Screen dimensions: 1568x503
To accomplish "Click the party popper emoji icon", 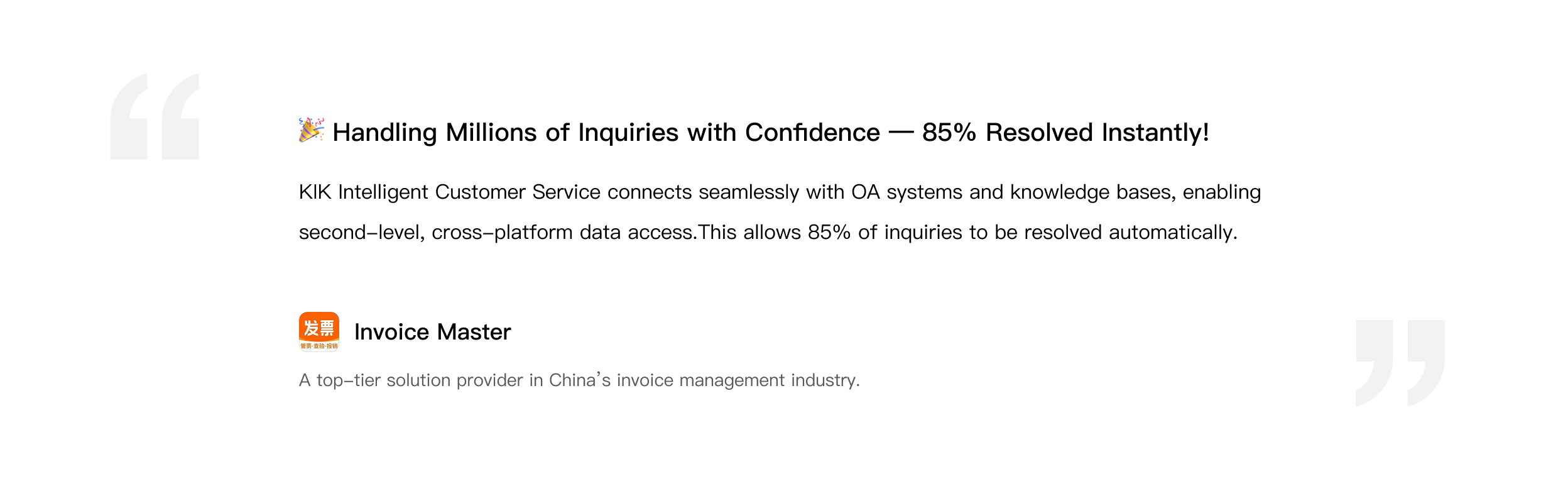I will (x=312, y=130).
